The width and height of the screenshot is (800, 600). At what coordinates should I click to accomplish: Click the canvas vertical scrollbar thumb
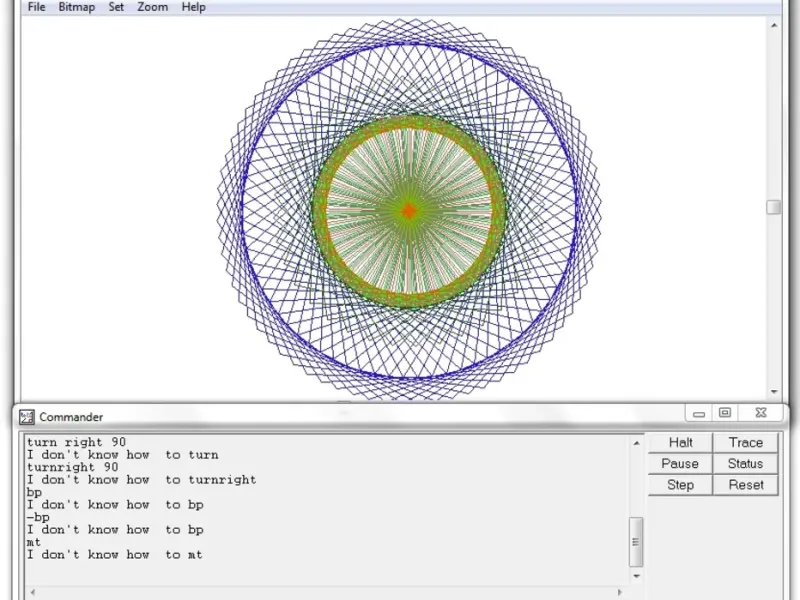tap(774, 207)
